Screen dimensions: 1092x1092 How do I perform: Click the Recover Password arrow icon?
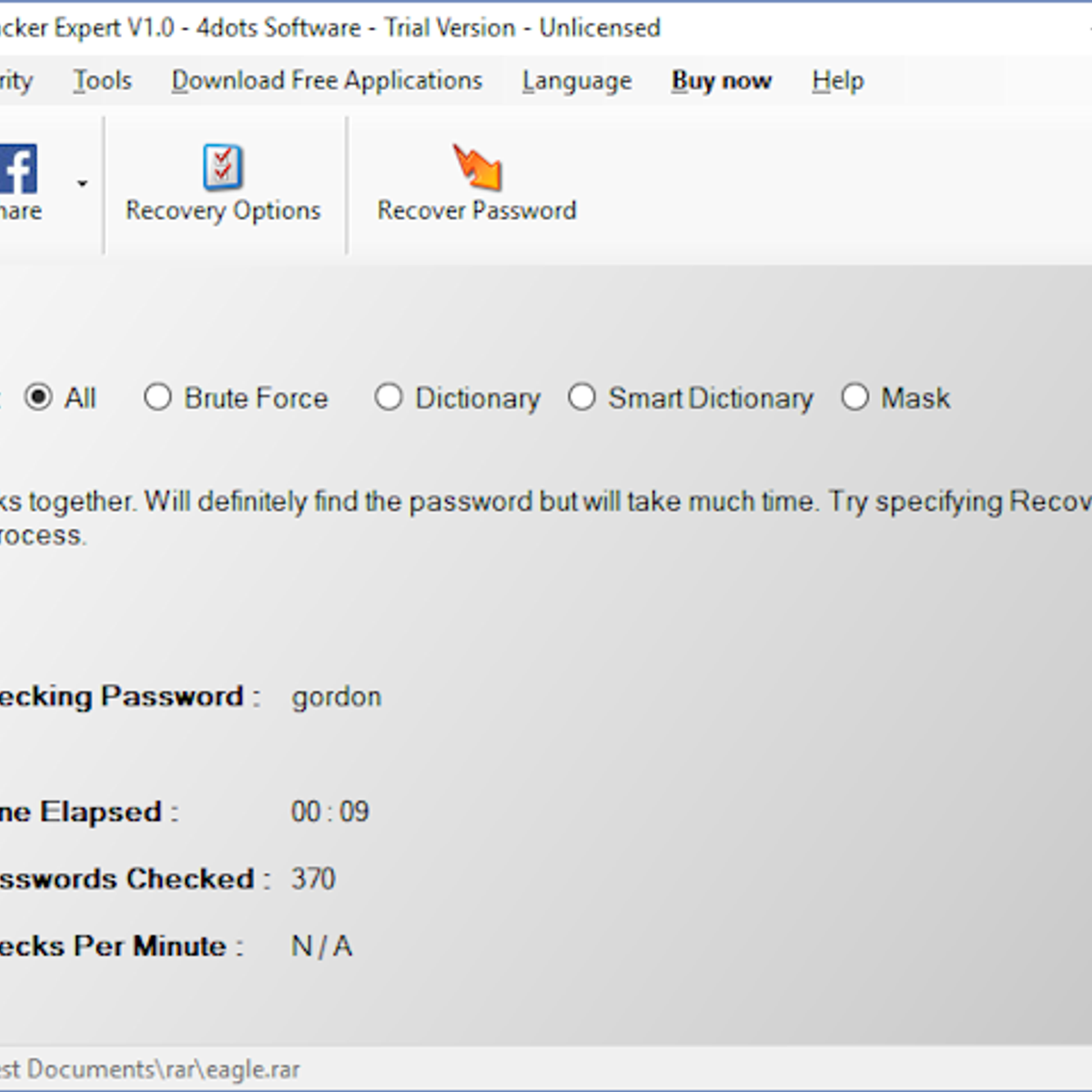[477, 167]
